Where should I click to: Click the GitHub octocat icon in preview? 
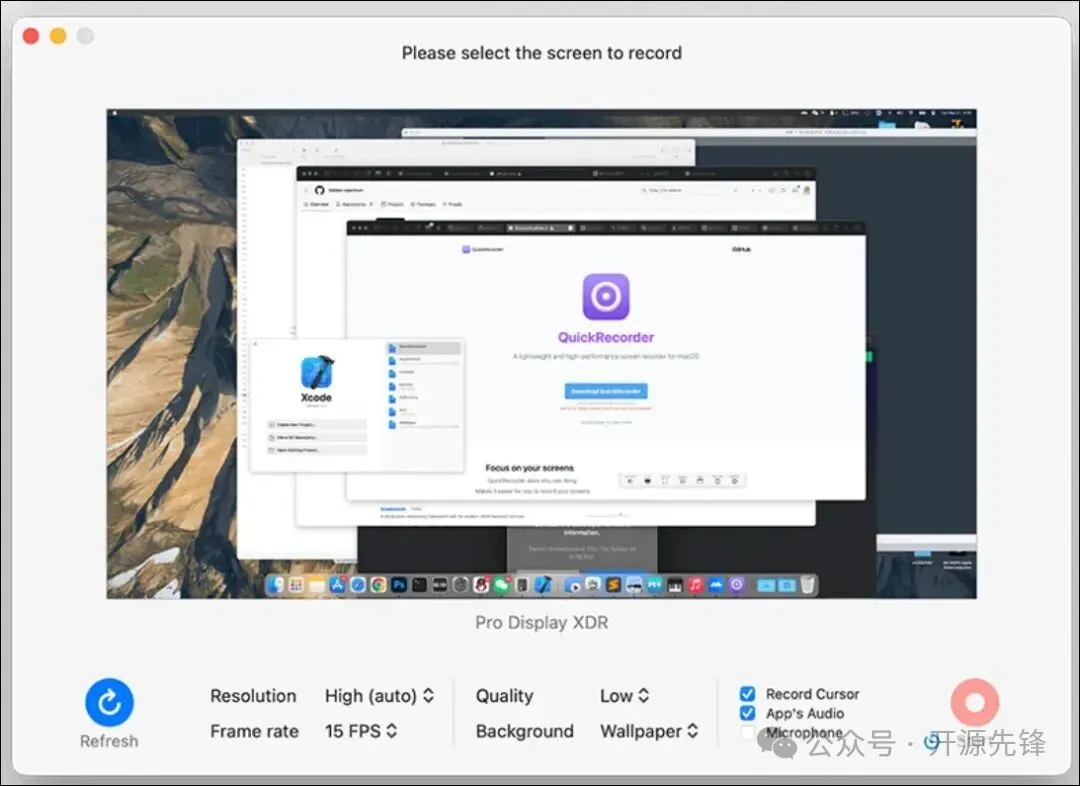tap(320, 190)
